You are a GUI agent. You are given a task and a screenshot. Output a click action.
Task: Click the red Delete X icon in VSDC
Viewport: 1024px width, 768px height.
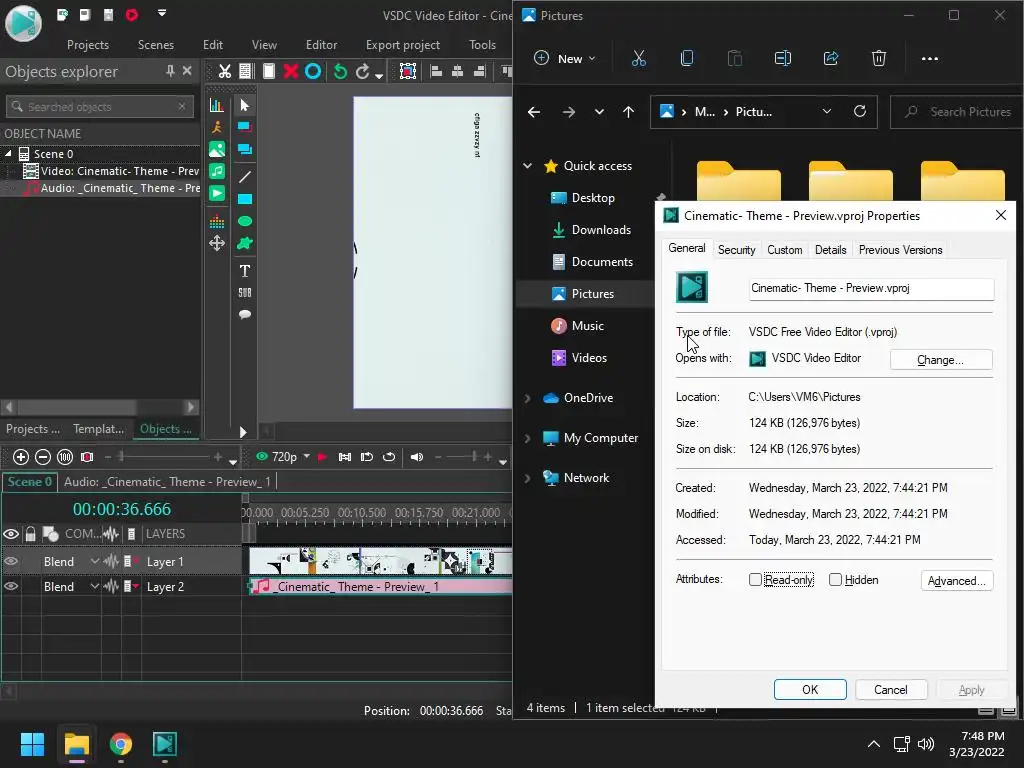pyautogui.click(x=291, y=71)
